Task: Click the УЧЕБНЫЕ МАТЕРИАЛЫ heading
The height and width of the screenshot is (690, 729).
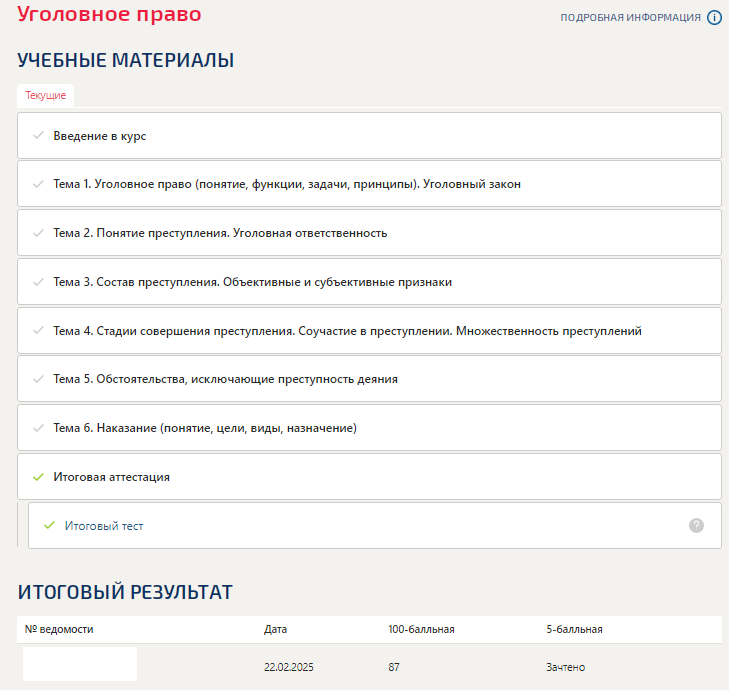Action: point(126,60)
